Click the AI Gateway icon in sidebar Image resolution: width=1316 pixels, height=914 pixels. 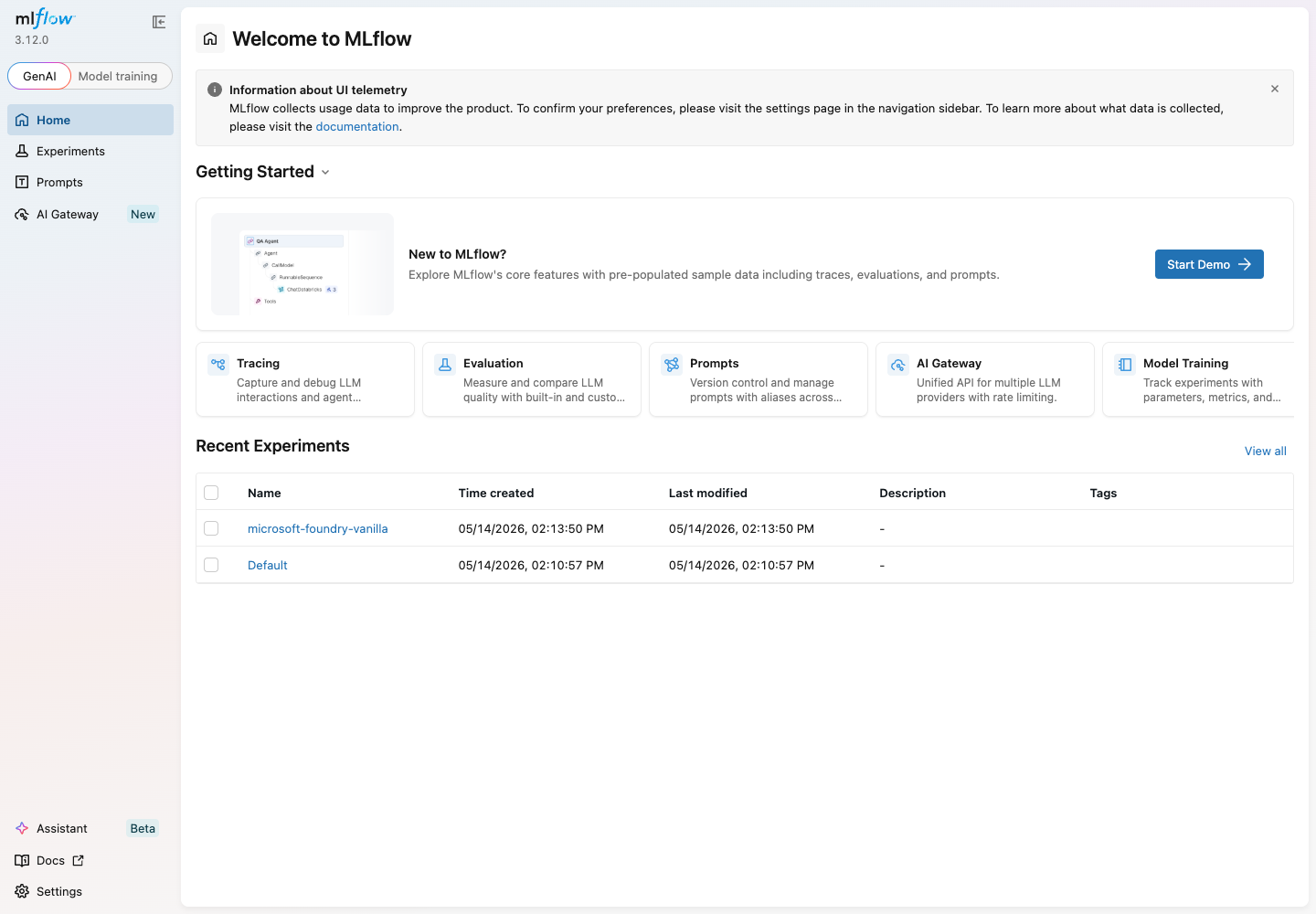click(x=22, y=214)
